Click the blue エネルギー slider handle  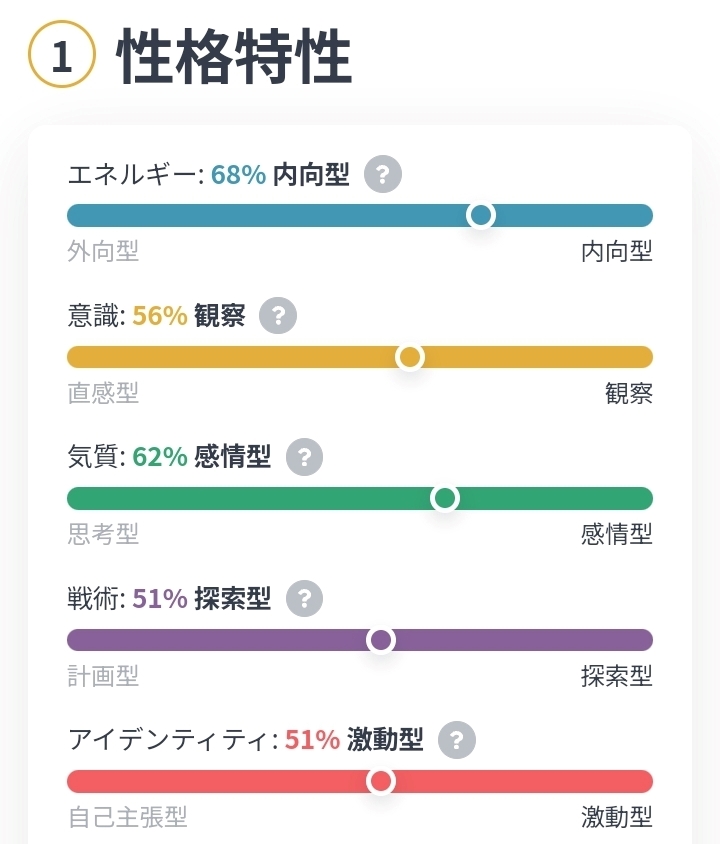[x=481, y=215]
